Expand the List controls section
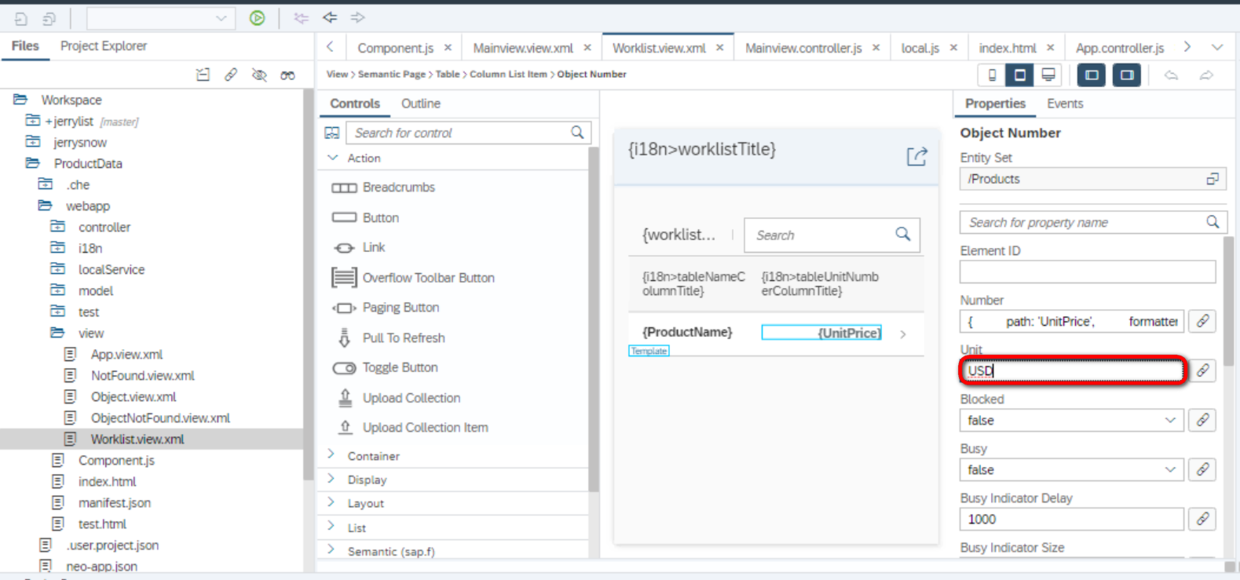Screen dimensions: 1240x580 click(333, 527)
